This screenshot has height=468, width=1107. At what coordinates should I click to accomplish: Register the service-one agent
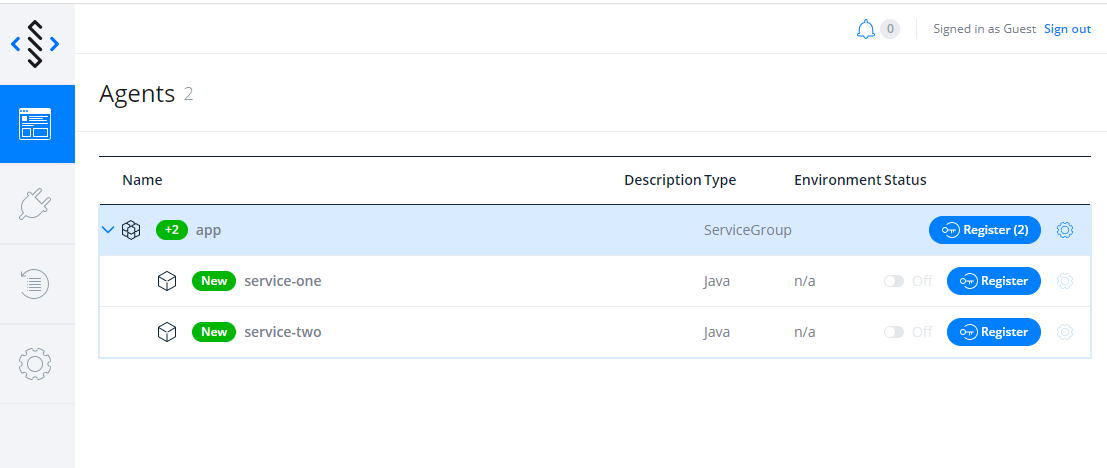[x=993, y=281]
